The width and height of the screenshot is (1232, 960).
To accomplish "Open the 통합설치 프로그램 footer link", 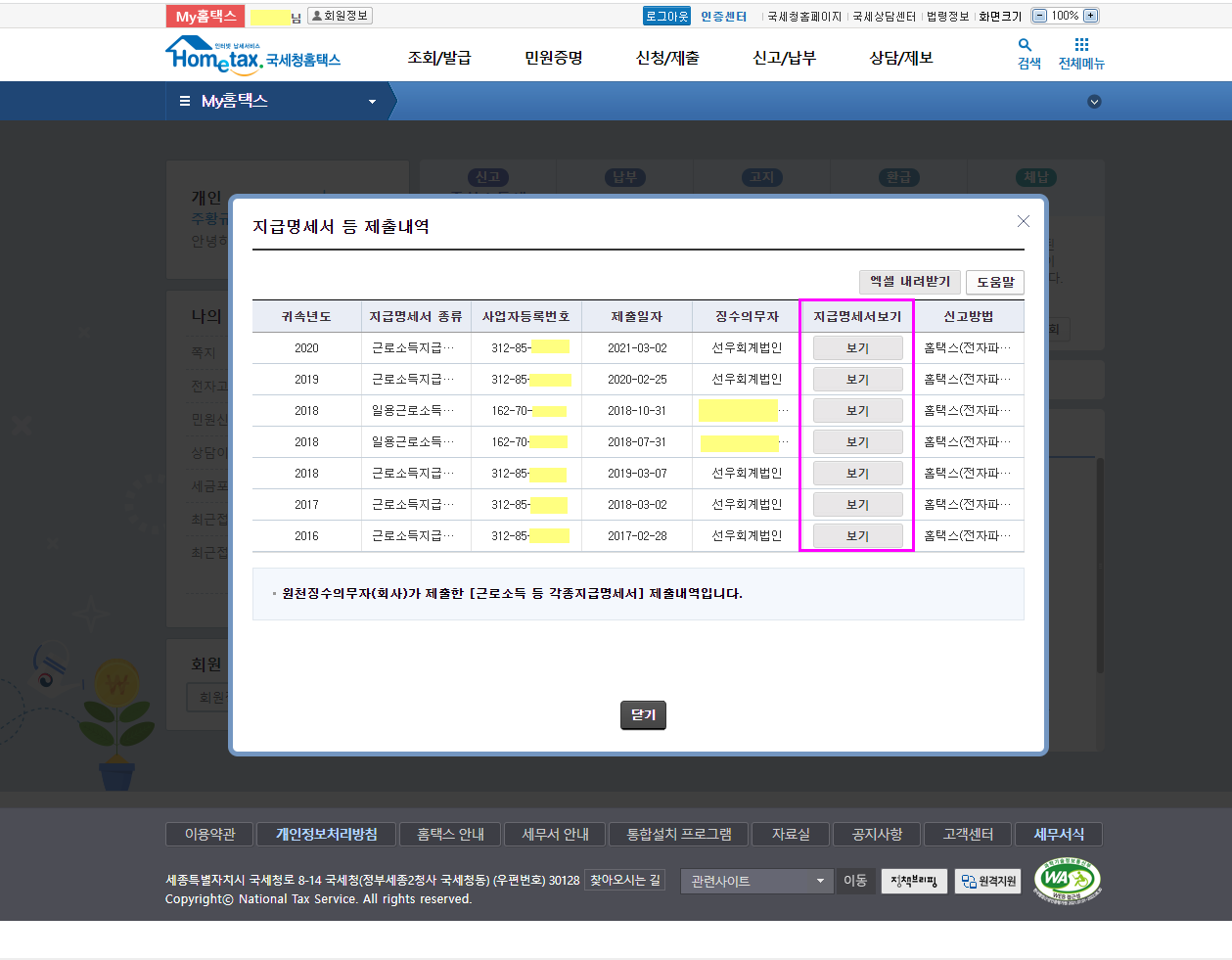I will coord(679,835).
